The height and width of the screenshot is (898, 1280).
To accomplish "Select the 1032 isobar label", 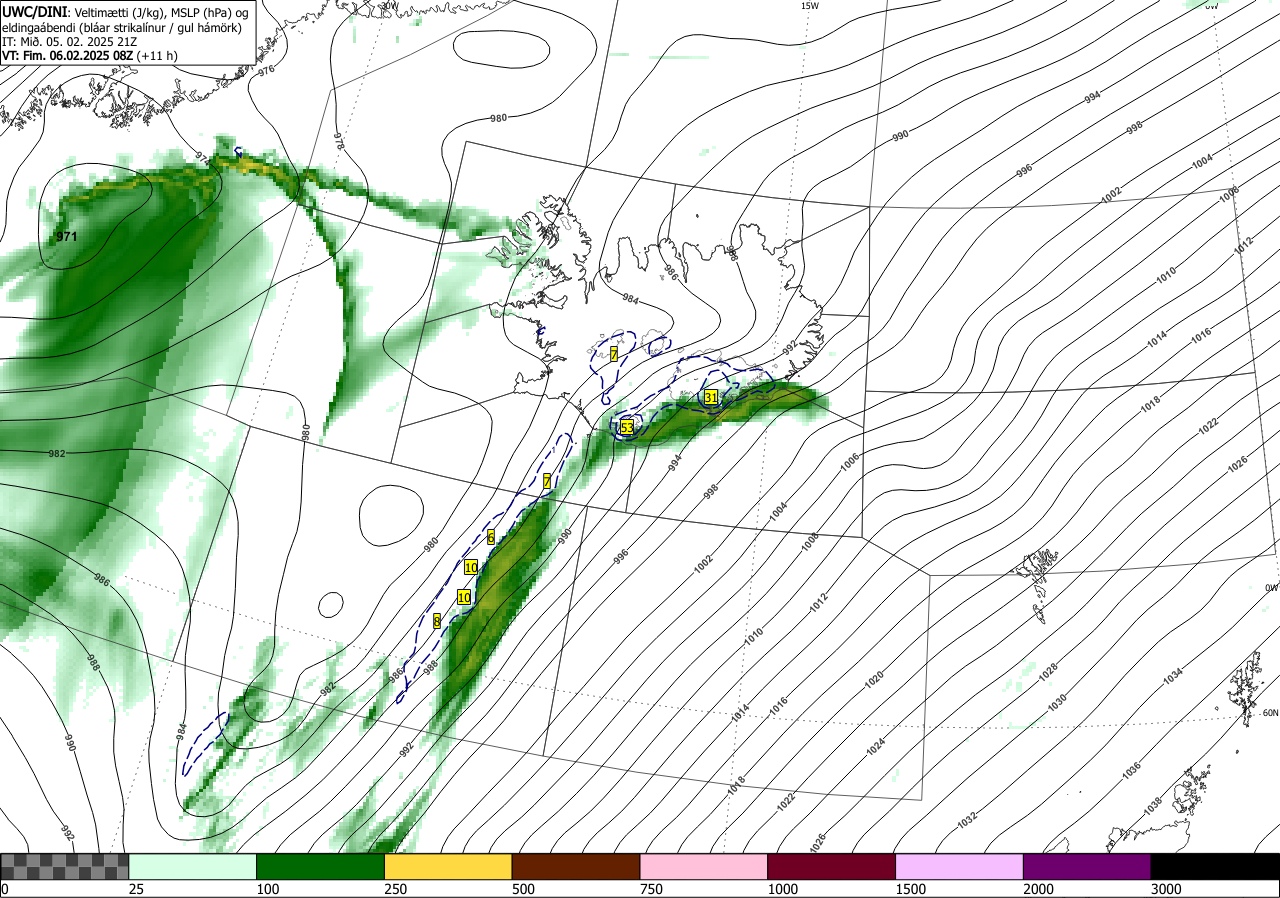I will click(967, 821).
